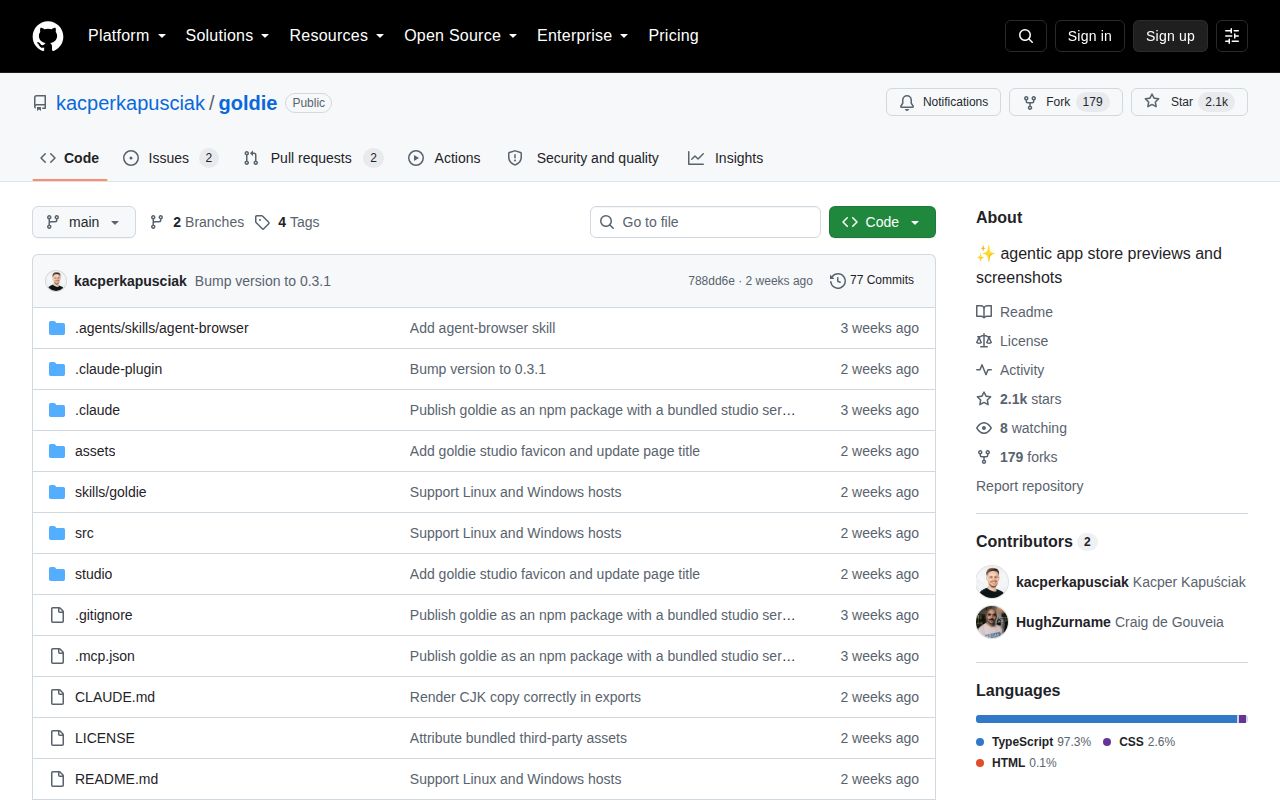The width and height of the screenshot is (1280, 800).
Task: Click the Activity pulse icon in About
Action: coord(984,370)
